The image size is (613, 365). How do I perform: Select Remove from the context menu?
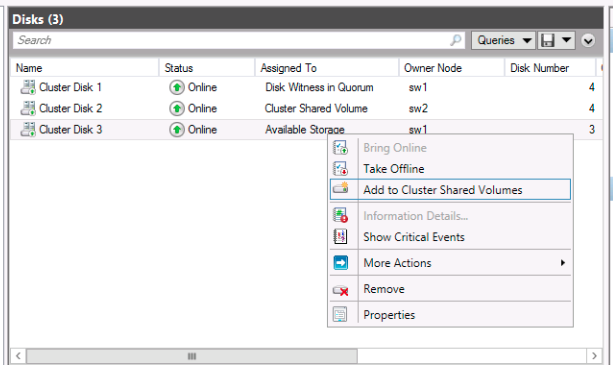click(450, 289)
